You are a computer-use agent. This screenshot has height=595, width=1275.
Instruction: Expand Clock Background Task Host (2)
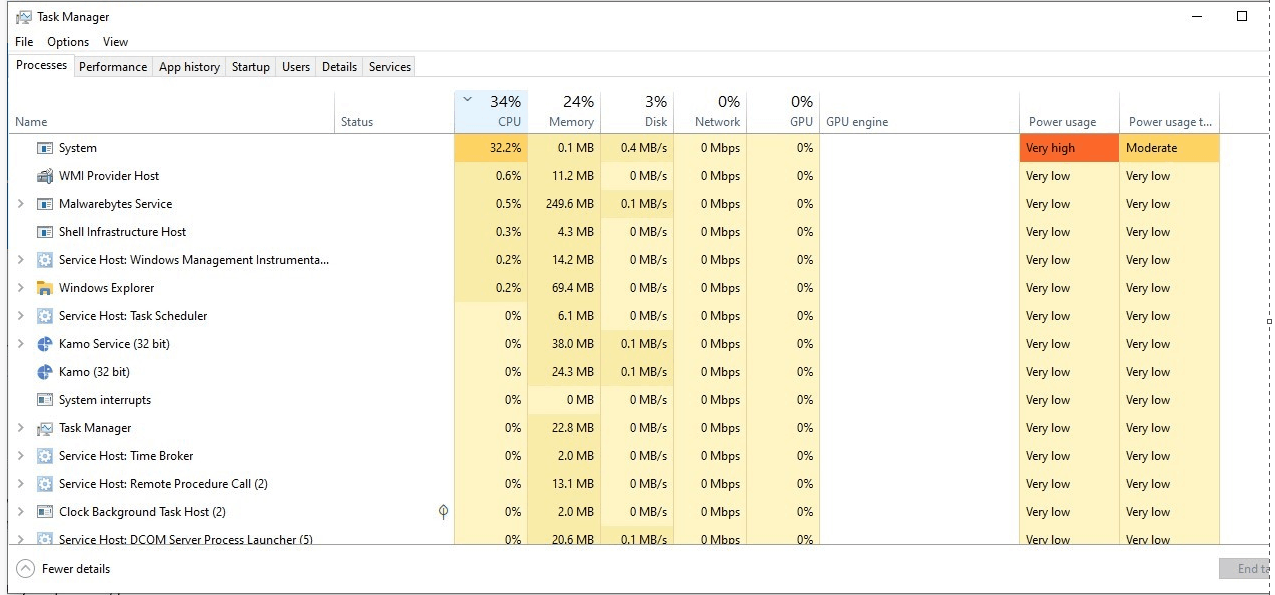pyautogui.click(x=20, y=512)
